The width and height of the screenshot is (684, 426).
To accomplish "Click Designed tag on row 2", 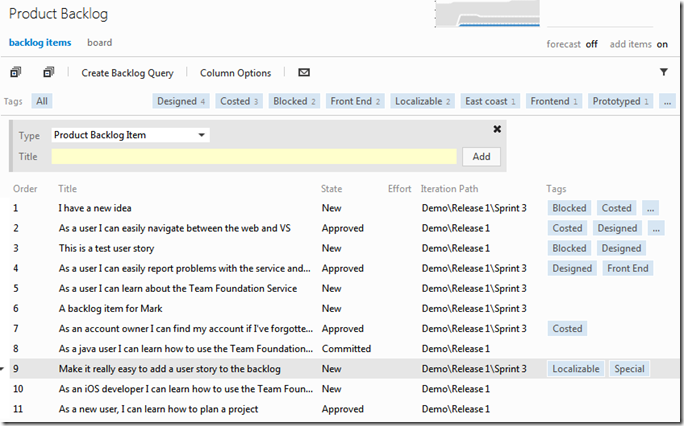I will 617,228.
